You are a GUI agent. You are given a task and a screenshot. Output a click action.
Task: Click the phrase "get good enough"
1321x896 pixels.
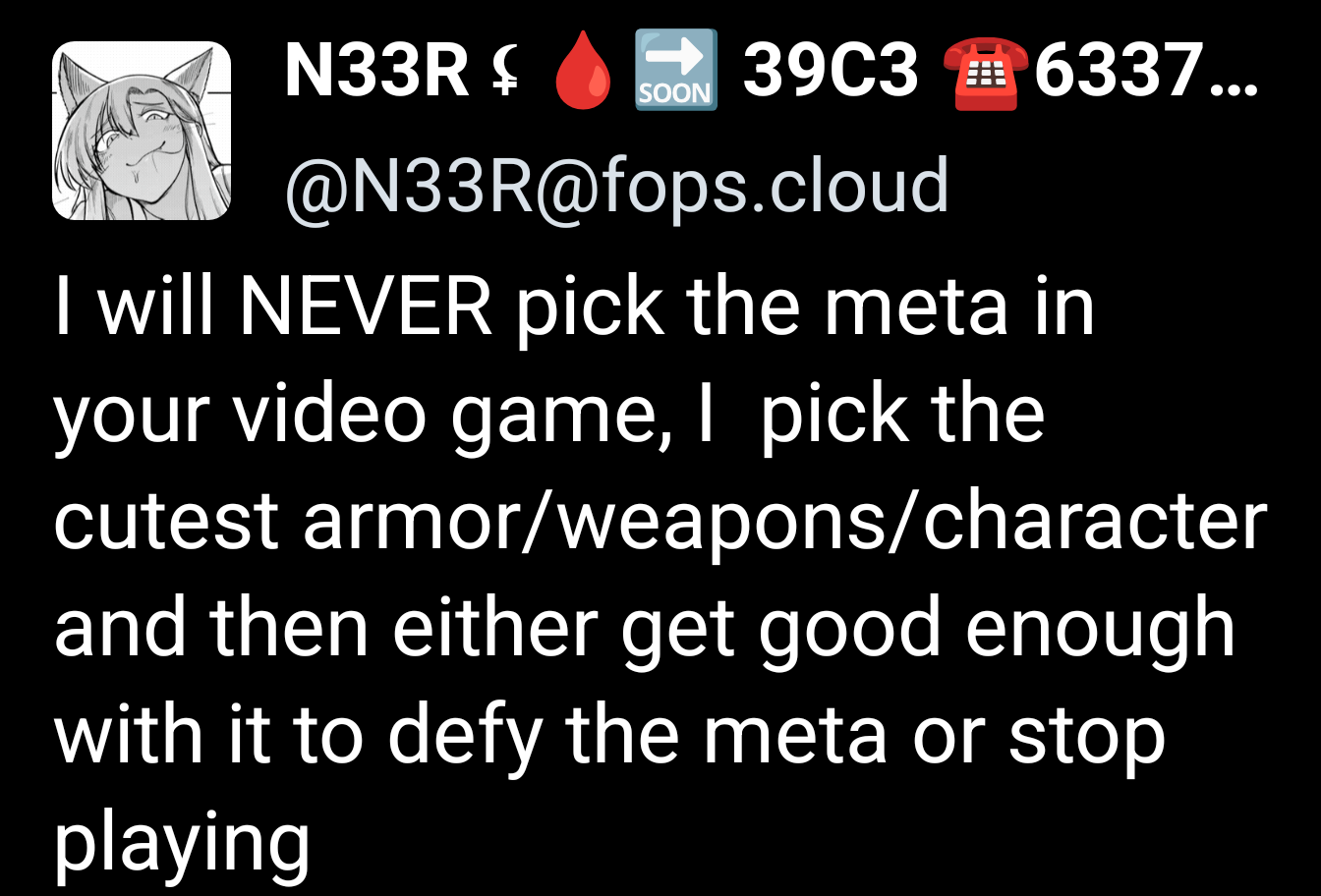(928, 632)
